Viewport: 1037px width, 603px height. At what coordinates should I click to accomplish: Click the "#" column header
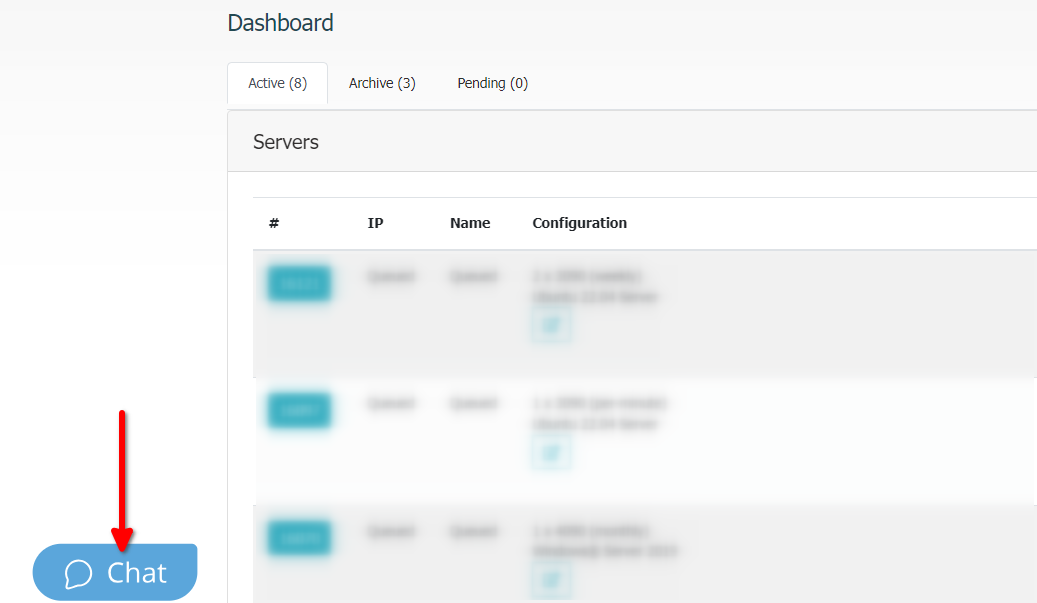click(274, 223)
